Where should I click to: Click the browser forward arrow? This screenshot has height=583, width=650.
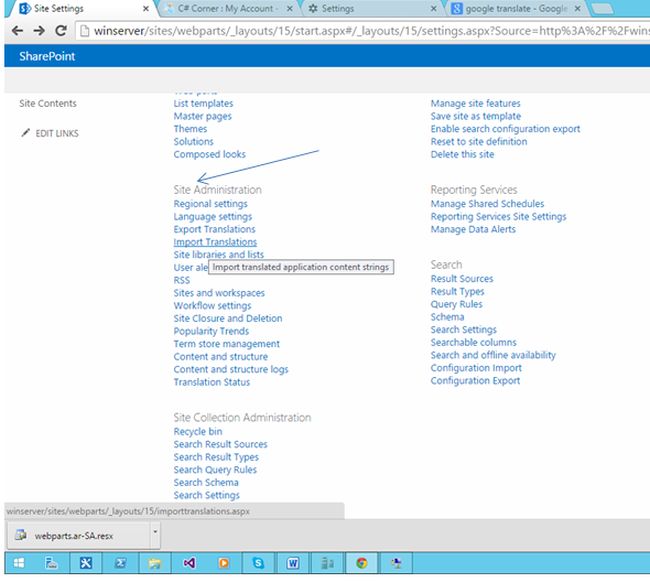point(39,31)
